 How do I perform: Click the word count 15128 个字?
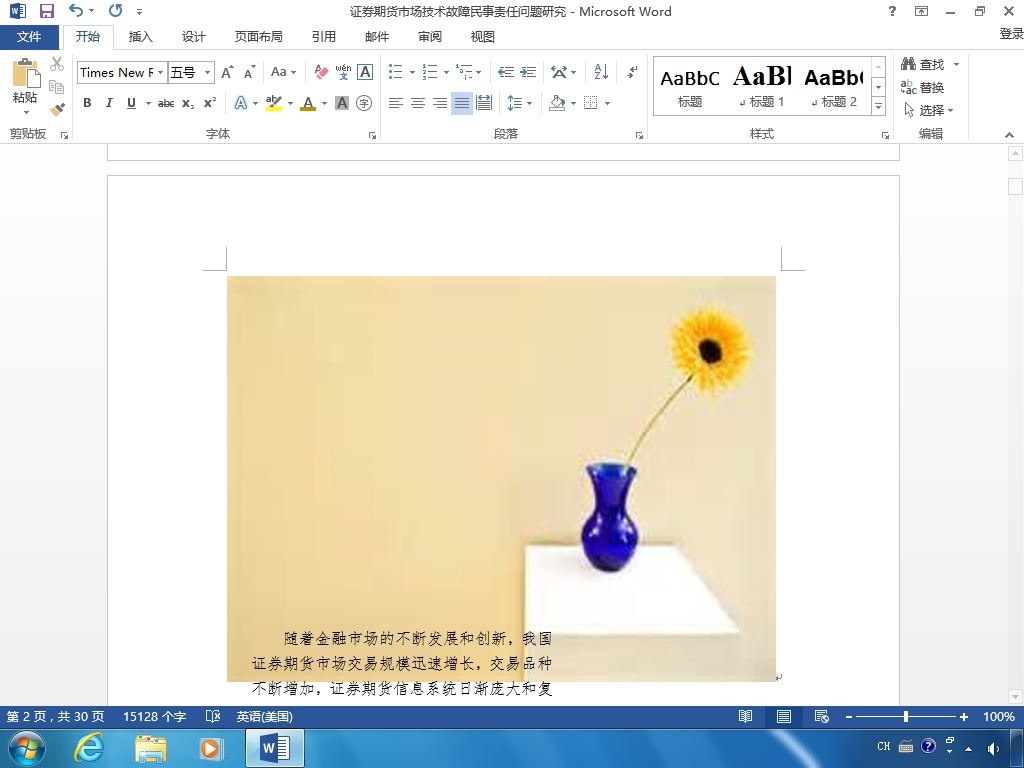(x=155, y=716)
